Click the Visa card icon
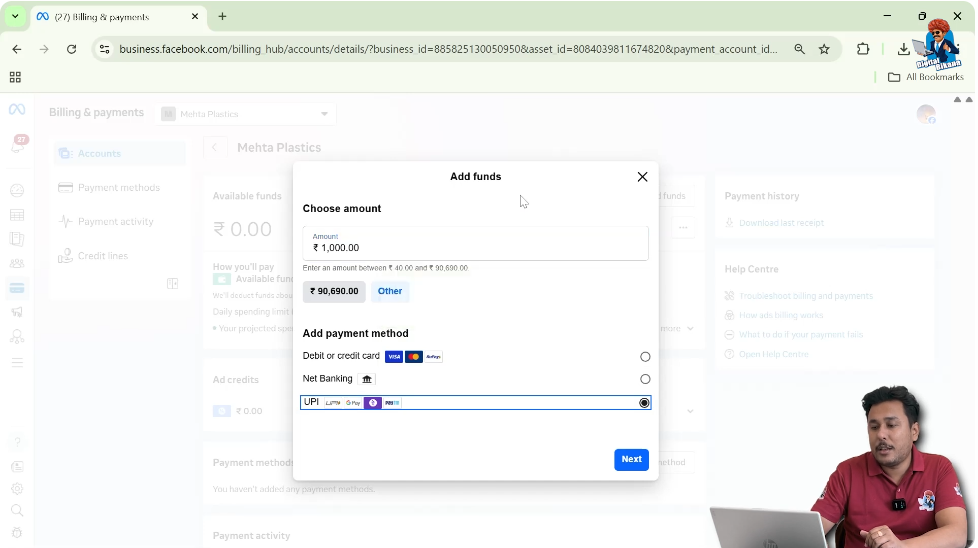Screen dimensions: 978x548 [x=394, y=357]
